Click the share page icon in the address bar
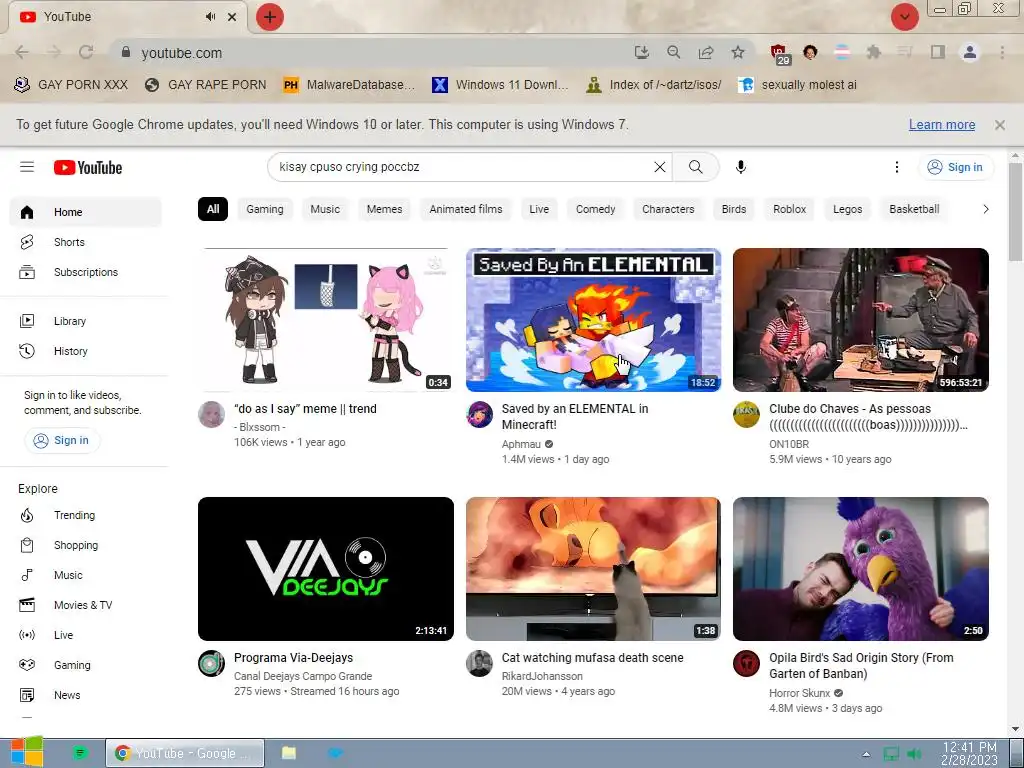Viewport: 1024px width, 768px height. pos(706,52)
